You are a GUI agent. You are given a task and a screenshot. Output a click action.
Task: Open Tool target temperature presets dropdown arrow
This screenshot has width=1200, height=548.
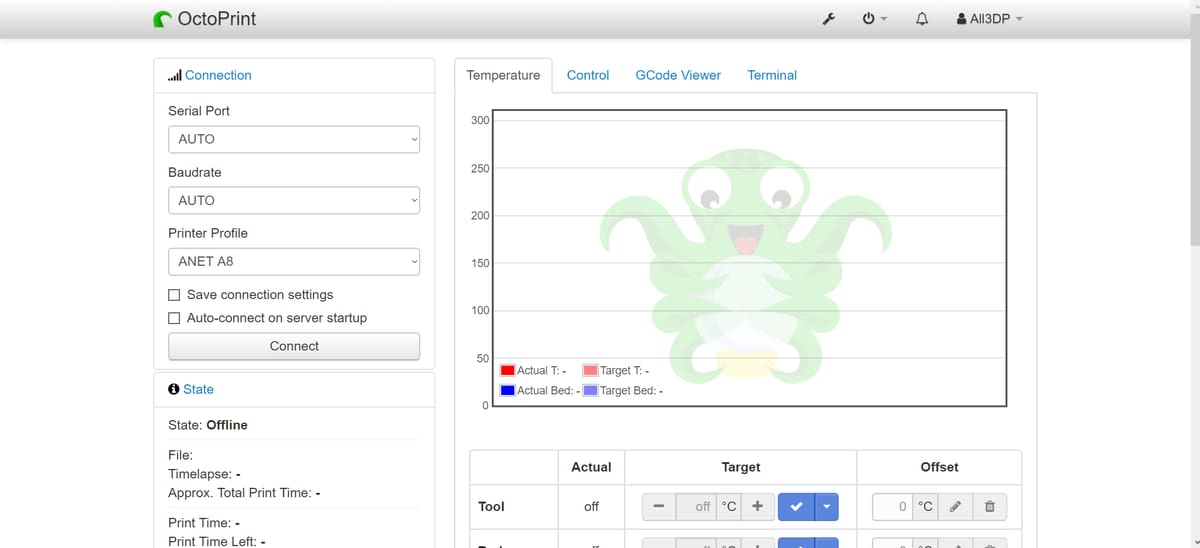click(827, 507)
